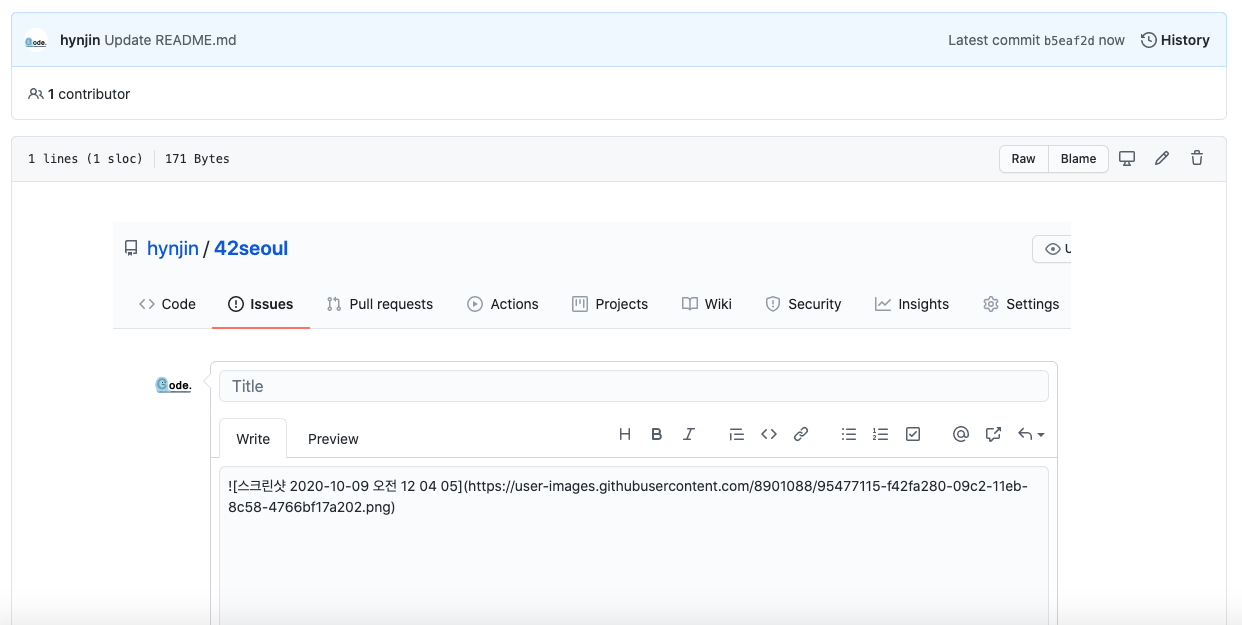Switch to the Code tab

coord(167,304)
